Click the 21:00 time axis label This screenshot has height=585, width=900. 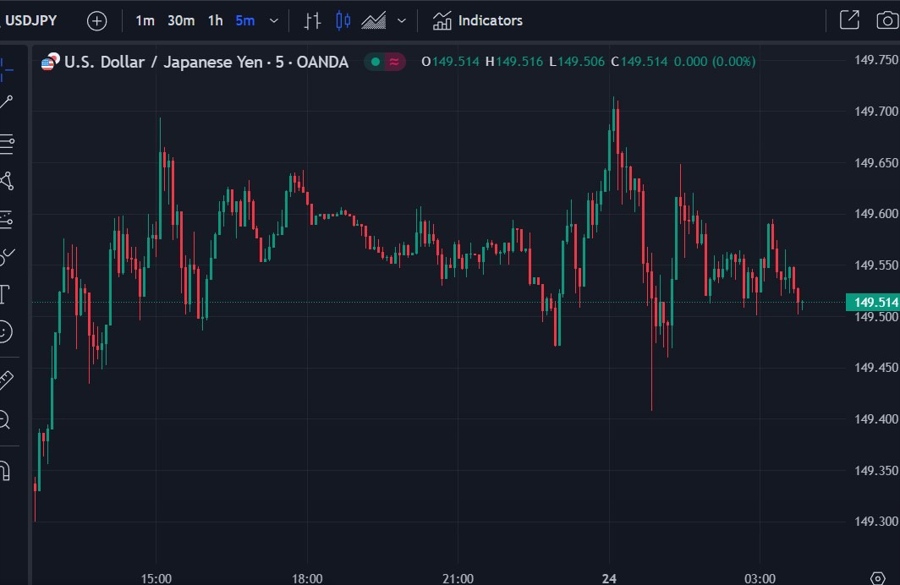[458, 578]
